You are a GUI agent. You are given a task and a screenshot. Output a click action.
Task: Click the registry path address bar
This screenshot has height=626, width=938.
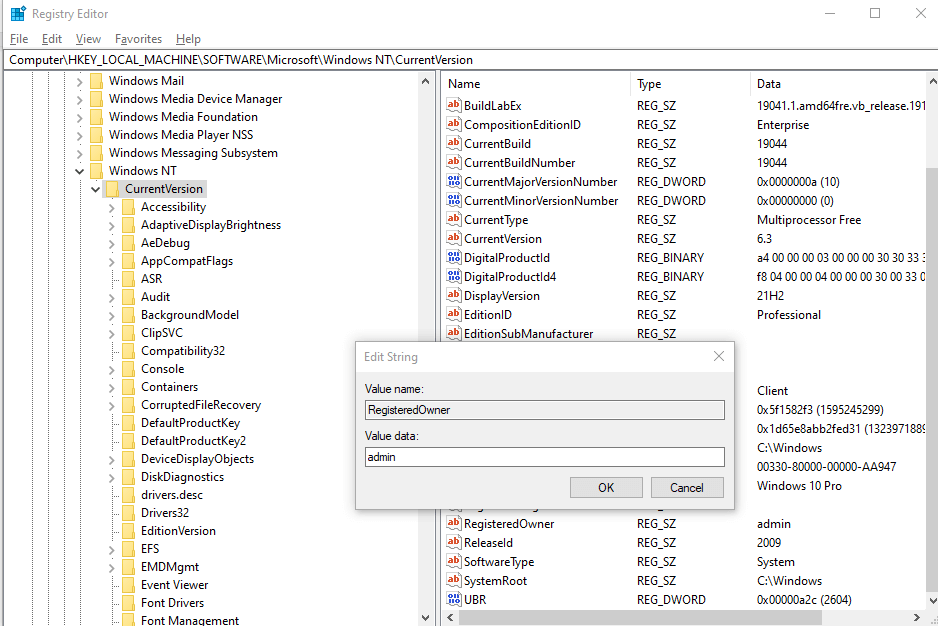[469, 60]
